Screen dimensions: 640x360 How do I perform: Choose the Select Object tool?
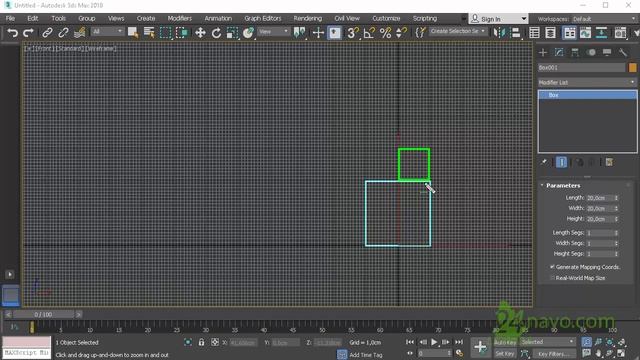coord(133,33)
